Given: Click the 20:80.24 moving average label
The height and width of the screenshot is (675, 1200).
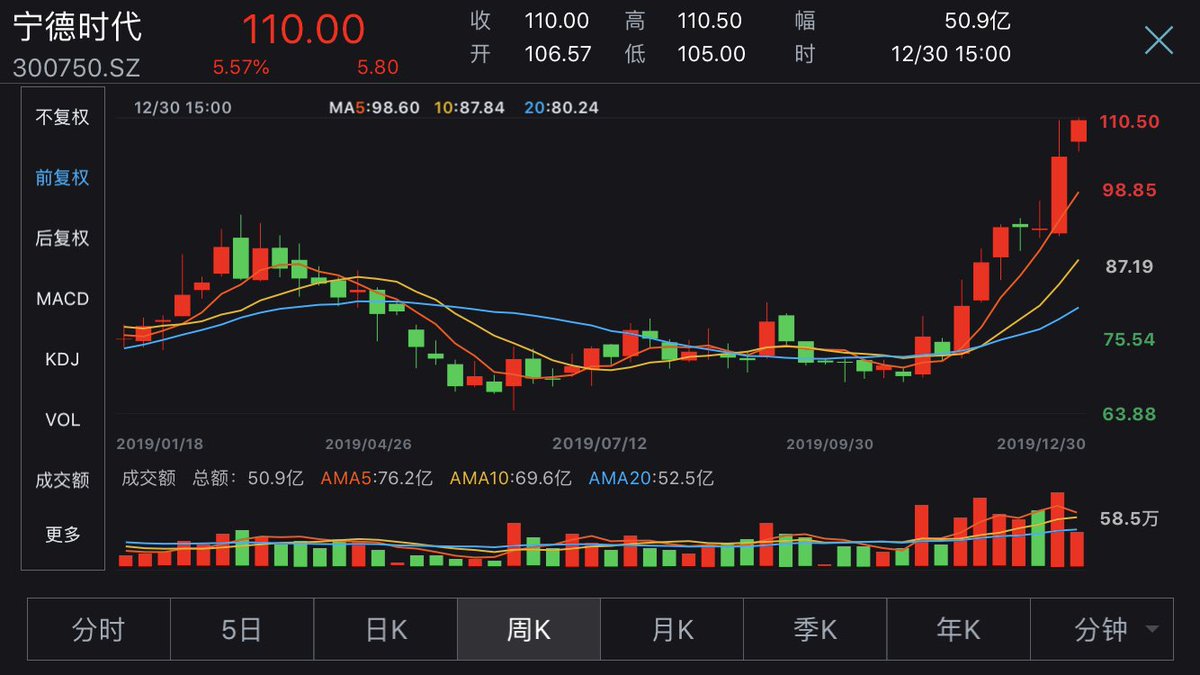Looking at the screenshot, I should pyautogui.click(x=562, y=107).
